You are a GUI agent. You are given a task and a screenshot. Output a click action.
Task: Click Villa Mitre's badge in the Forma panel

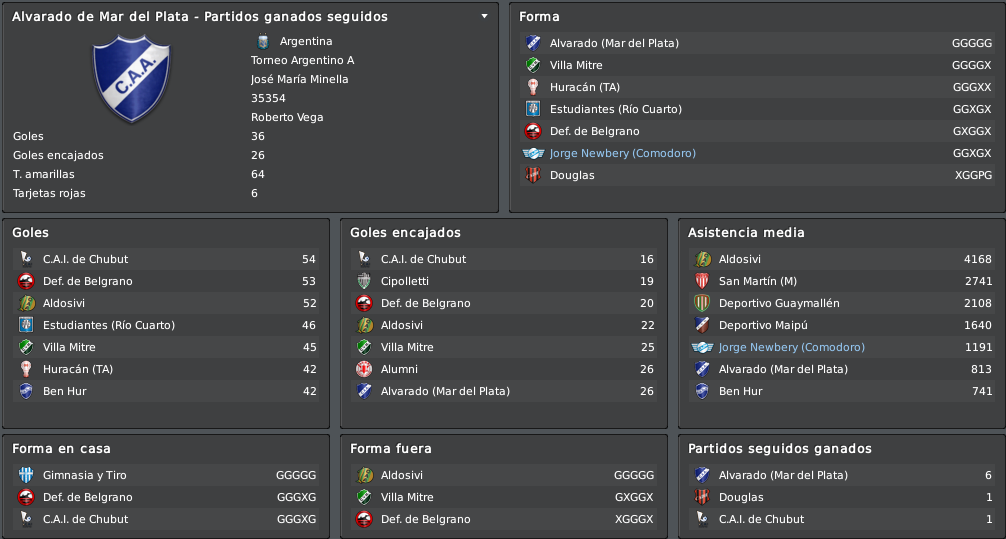[533, 65]
